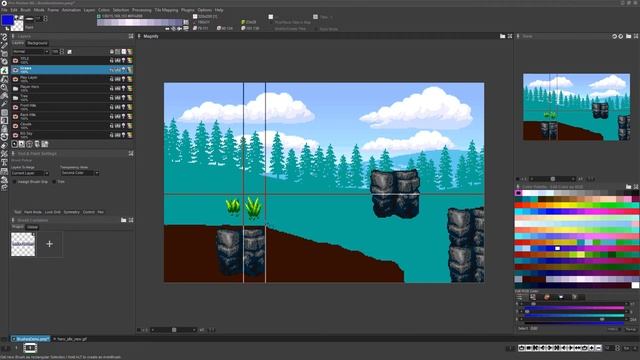Viewport: 640px width, 360px height.
Task: Switch to the Lock Grid settings tab
Action: [x=52, y=212]
